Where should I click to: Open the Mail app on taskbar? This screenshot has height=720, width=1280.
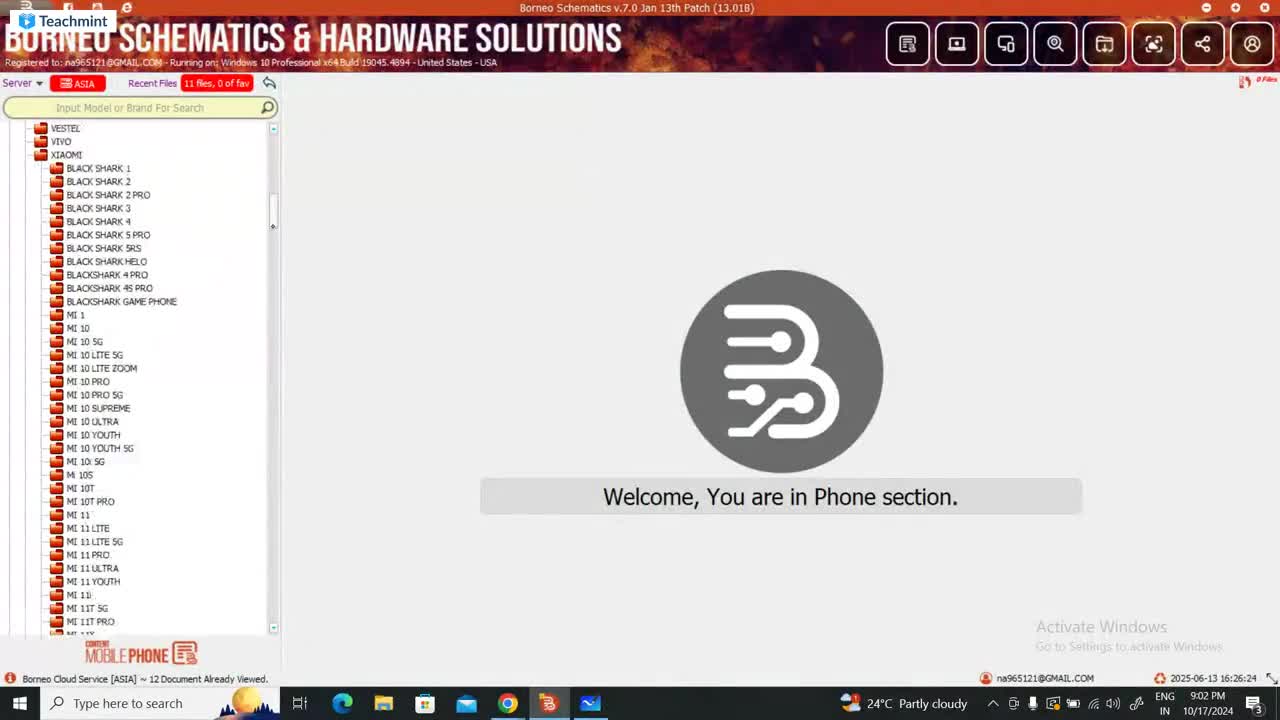pyautogui.click(x=466, y=703)
